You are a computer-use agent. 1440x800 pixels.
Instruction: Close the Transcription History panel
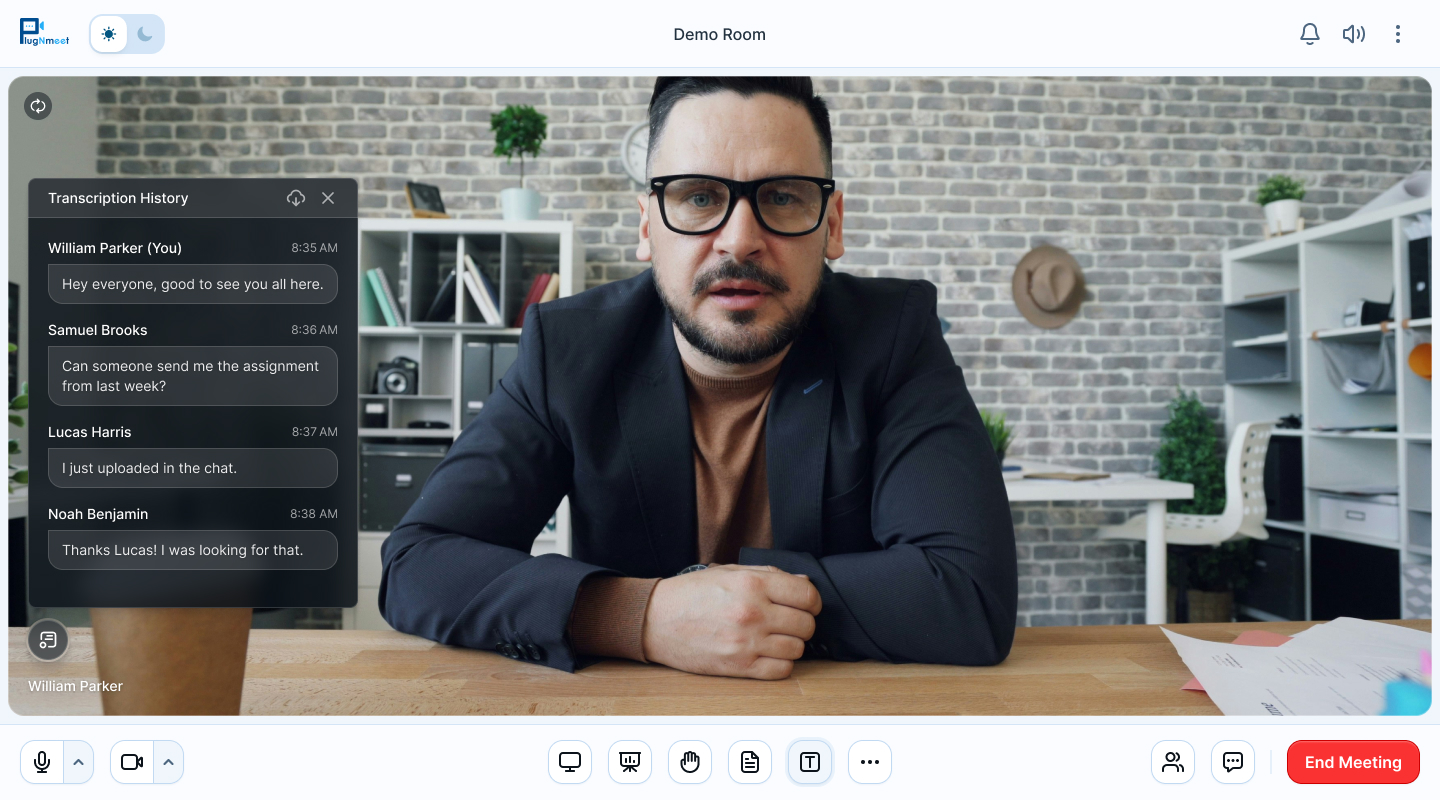[x=329, y=198]
